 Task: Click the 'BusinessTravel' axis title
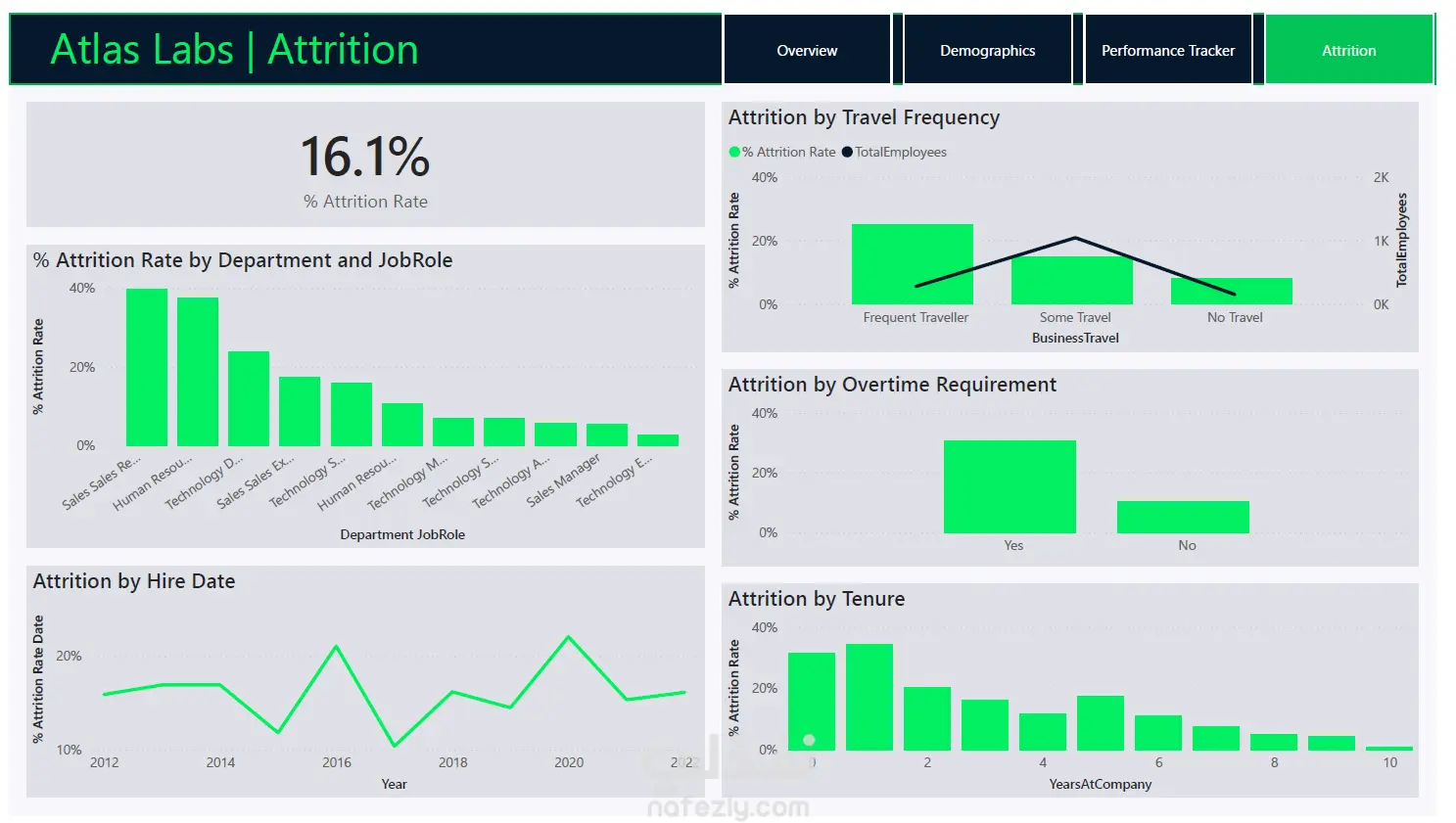[1075, 338]
